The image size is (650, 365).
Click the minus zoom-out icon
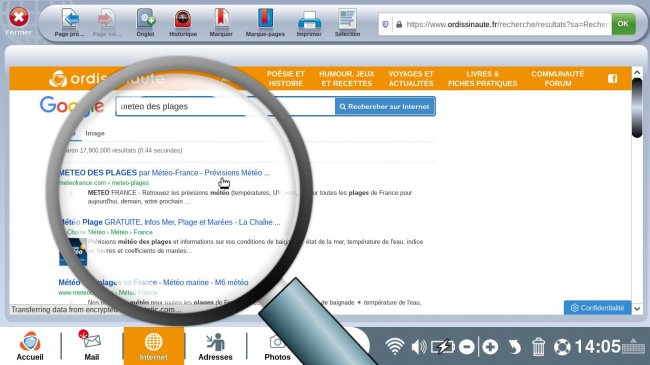467,347
